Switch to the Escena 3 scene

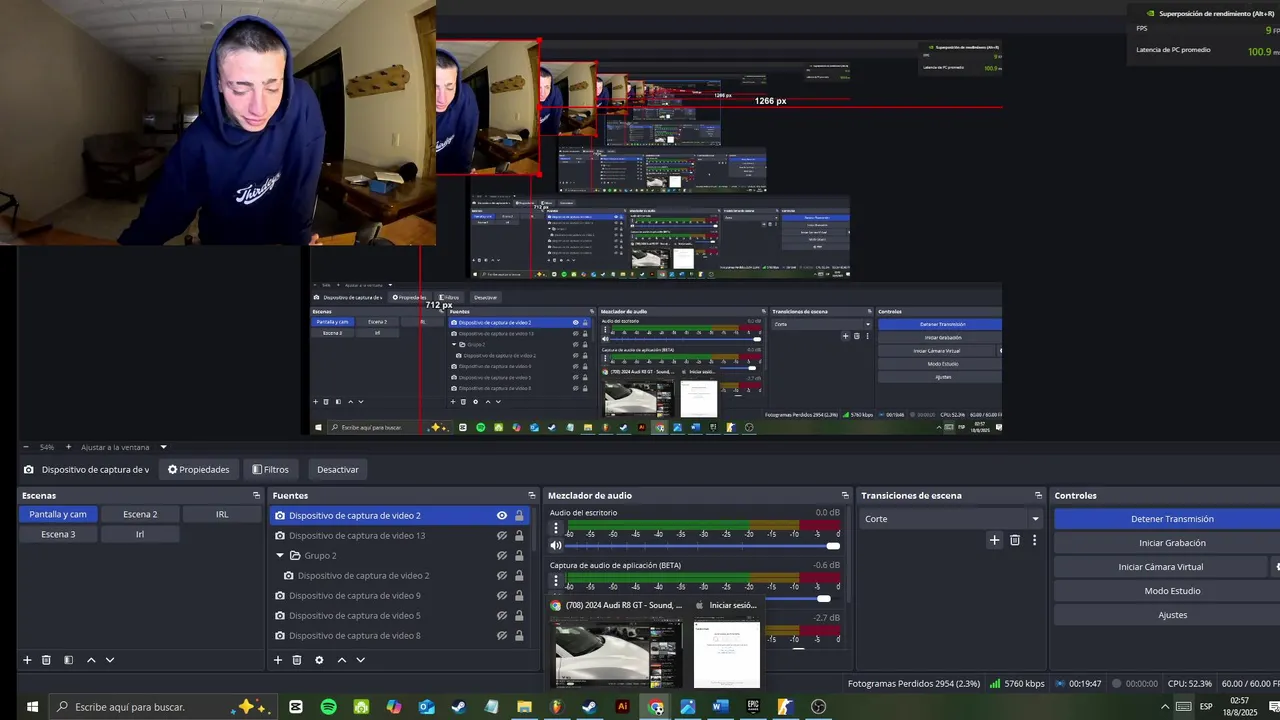(x=58, y=534)
